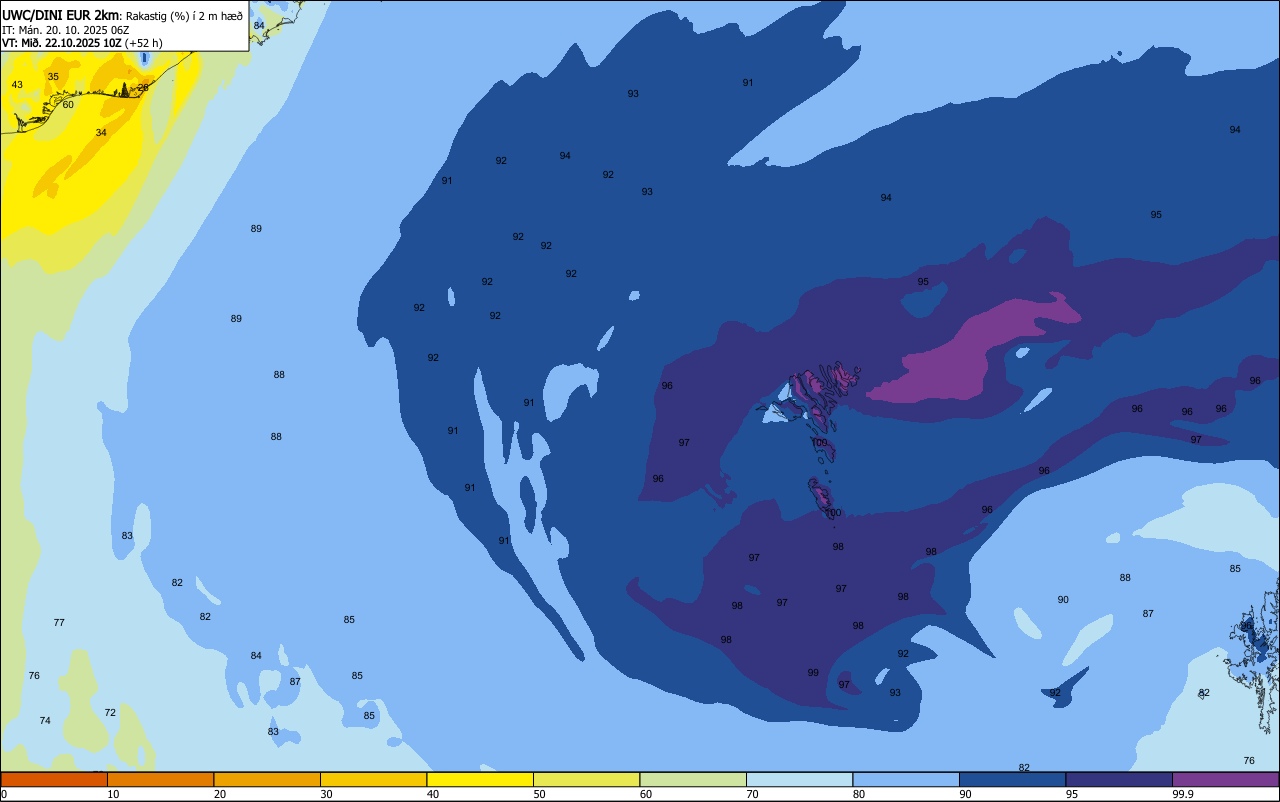The height and width of the screenshot is (802, 1280).
Task: Click the humidity value 77 on the map
Action: [x=59, y=623]
